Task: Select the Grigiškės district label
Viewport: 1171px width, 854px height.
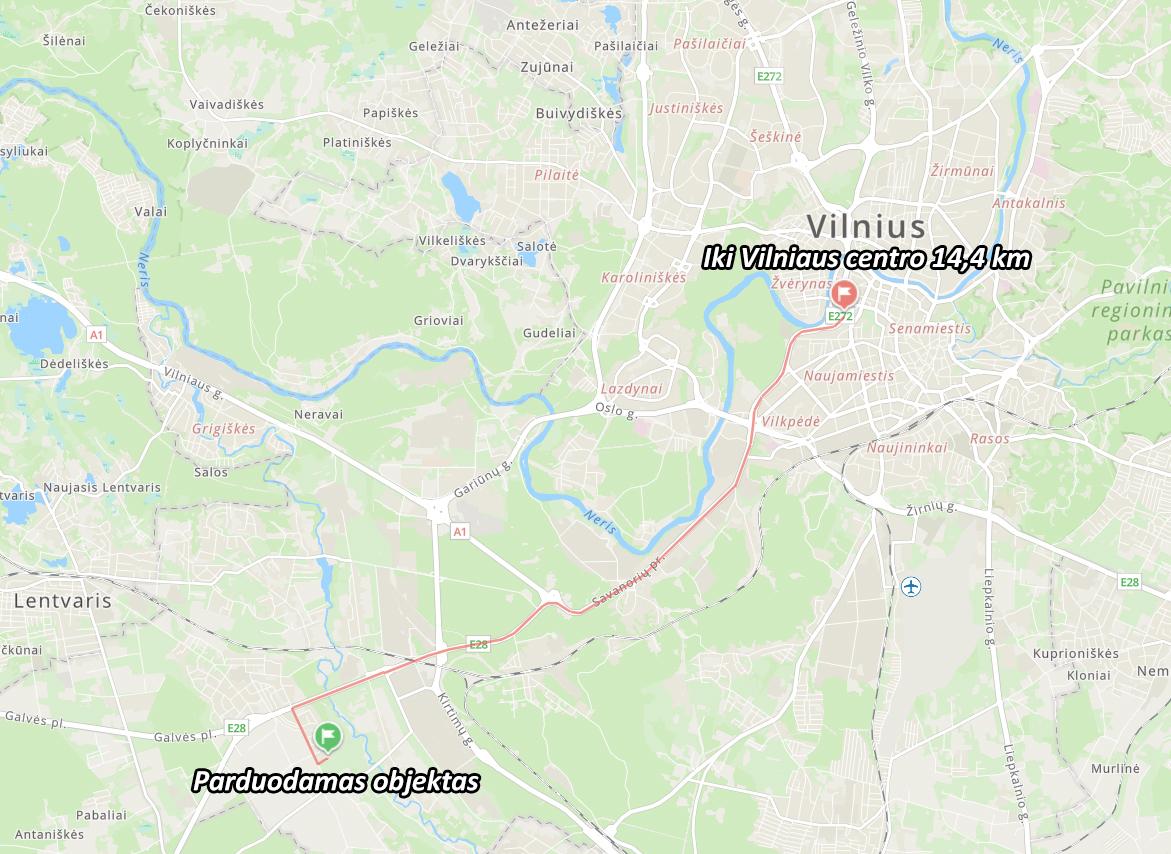Action: point(223,429)
